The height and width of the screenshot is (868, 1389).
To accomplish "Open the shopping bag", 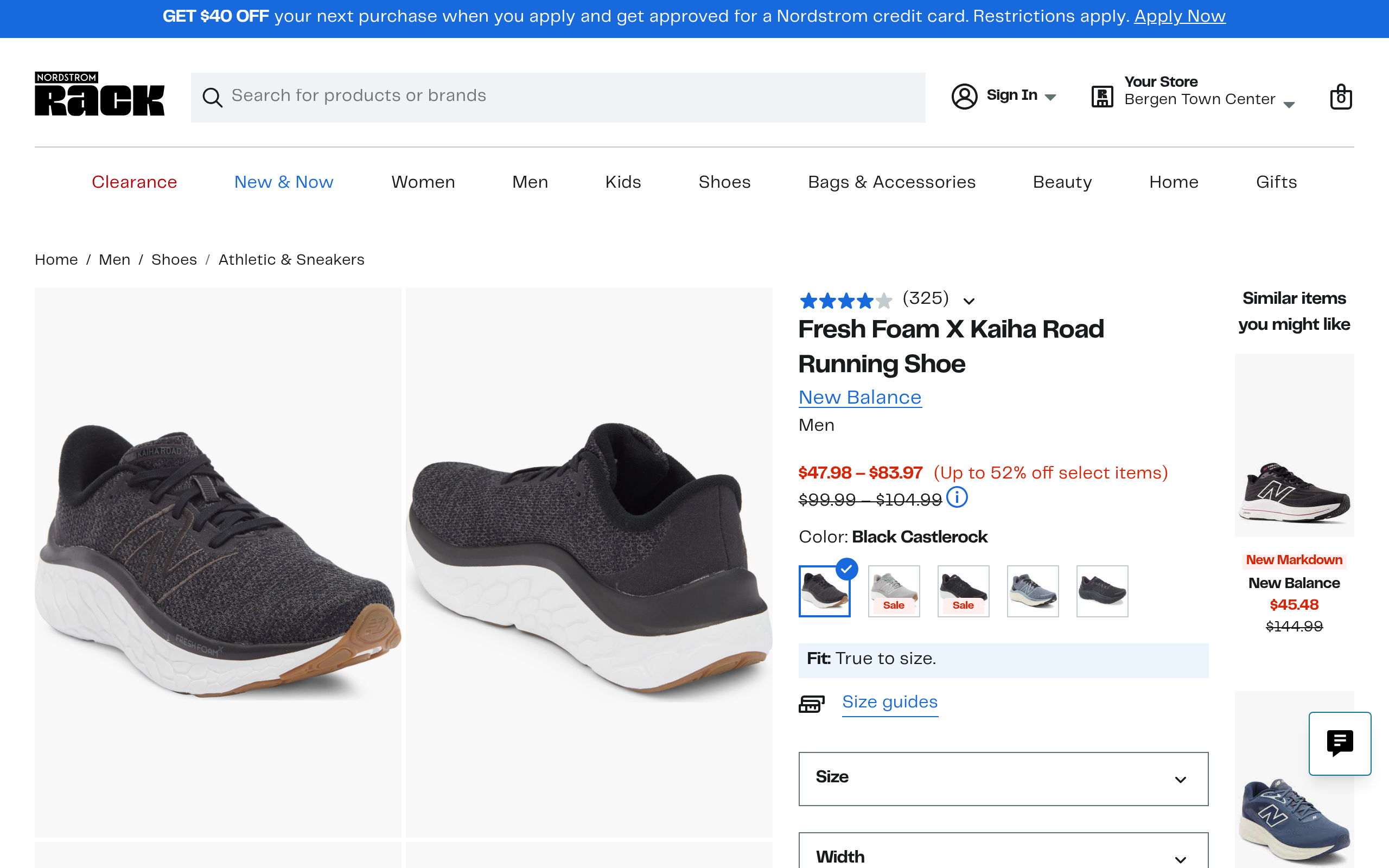I will pyautogui.click(x=1341, y=97).
